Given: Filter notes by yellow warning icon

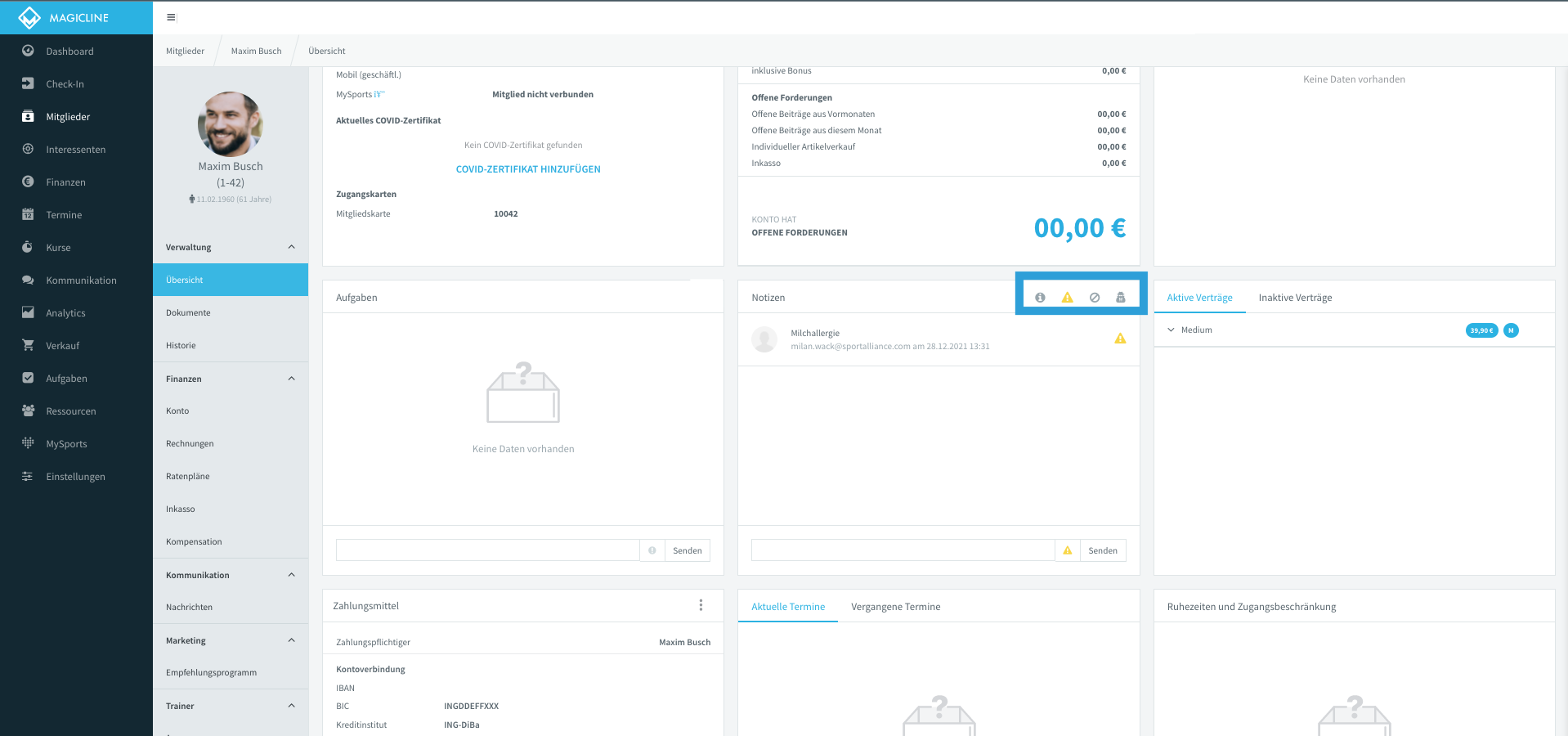Looking at the screenshot, I should 1067,298.
